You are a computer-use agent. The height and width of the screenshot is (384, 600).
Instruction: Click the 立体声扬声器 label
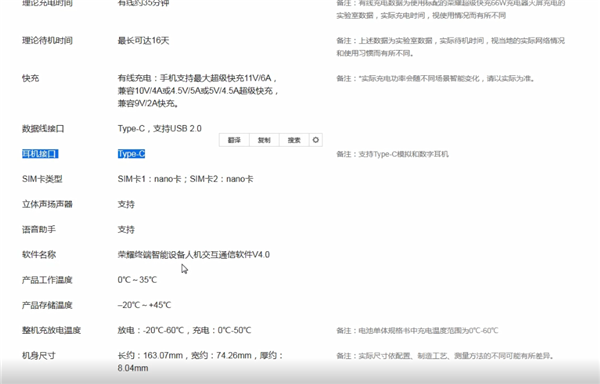(47, 204)
